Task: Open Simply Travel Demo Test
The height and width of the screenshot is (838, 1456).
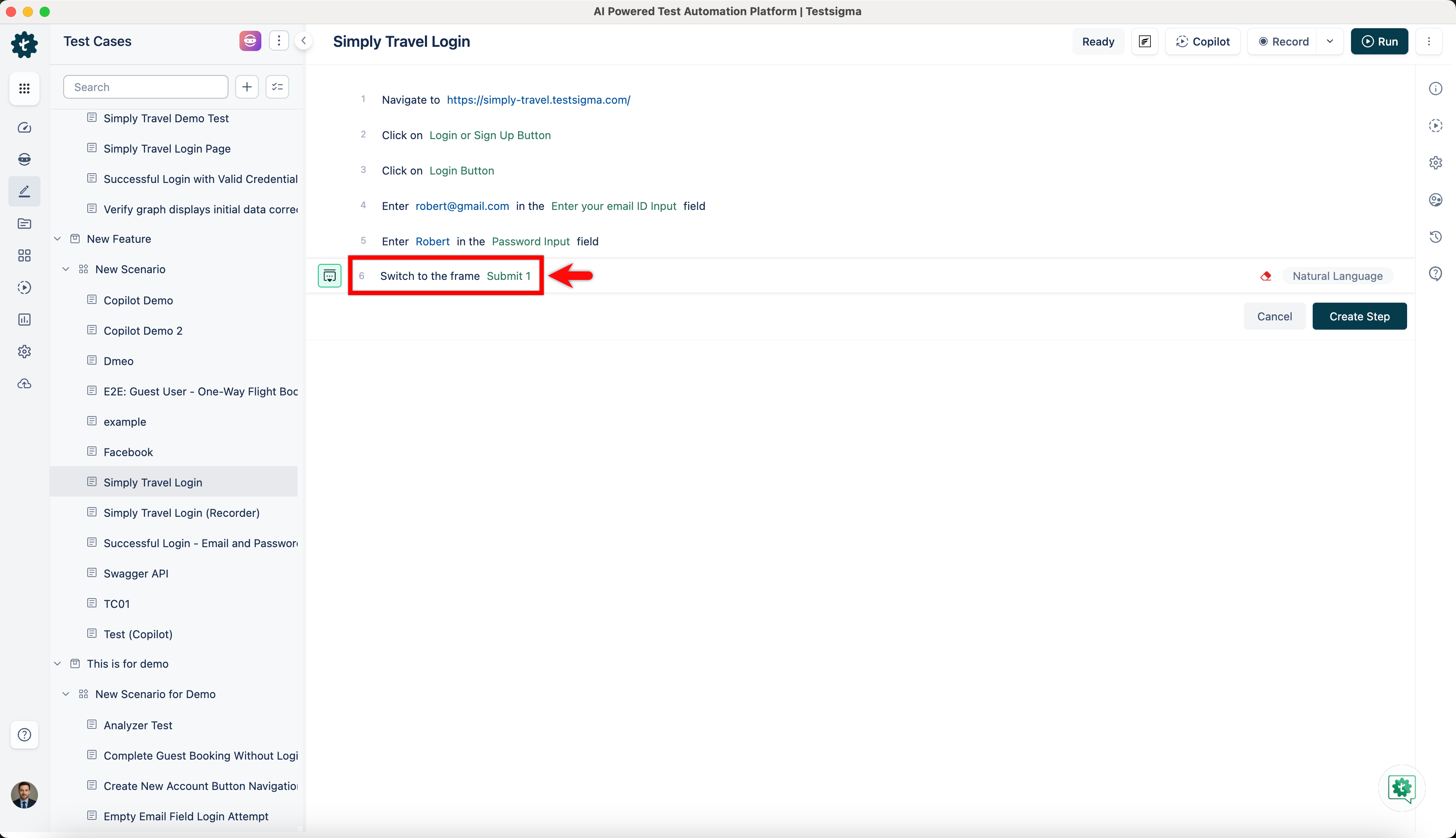Action: 167,118
